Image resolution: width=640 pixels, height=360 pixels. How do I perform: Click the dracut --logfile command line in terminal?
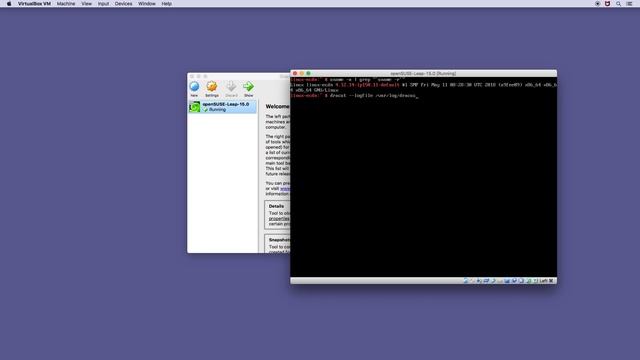coord(373,96)
